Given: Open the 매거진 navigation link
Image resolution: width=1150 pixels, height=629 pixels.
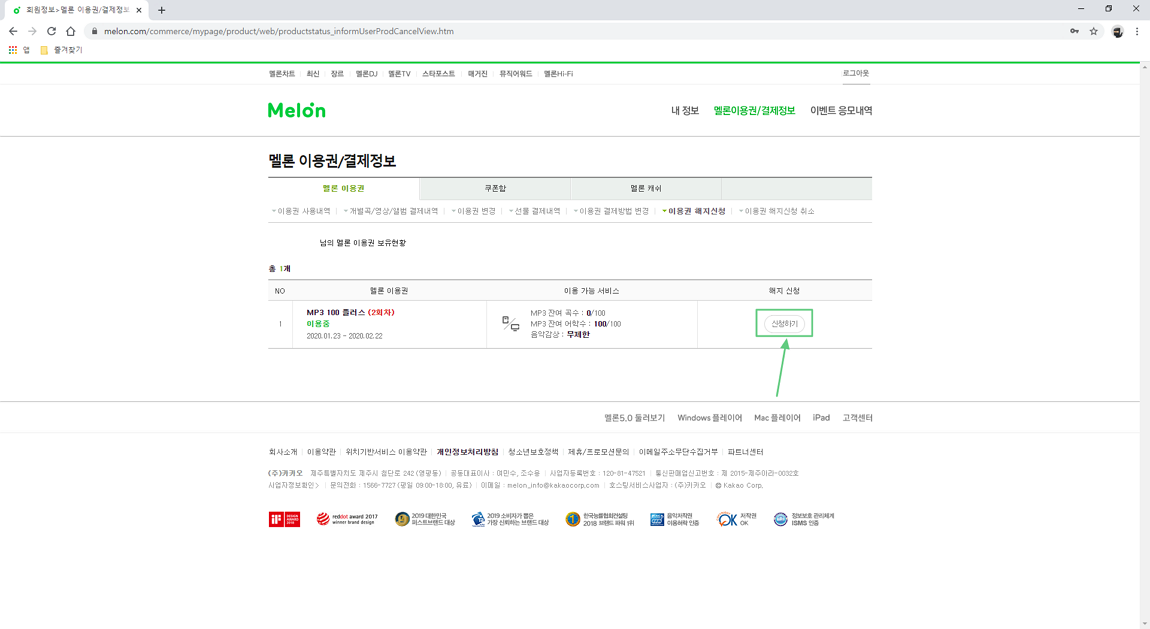Looking at the screenshot, I should coord(477,74).
